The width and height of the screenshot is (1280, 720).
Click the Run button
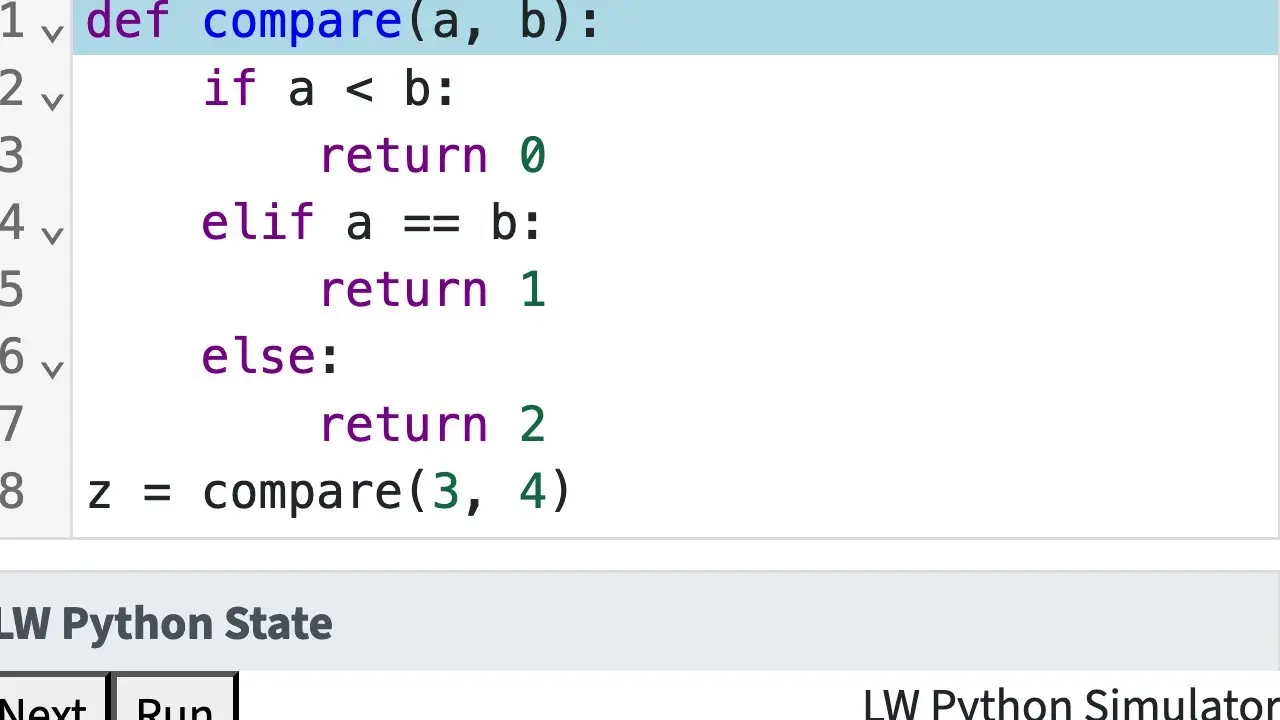coord(175,697)
